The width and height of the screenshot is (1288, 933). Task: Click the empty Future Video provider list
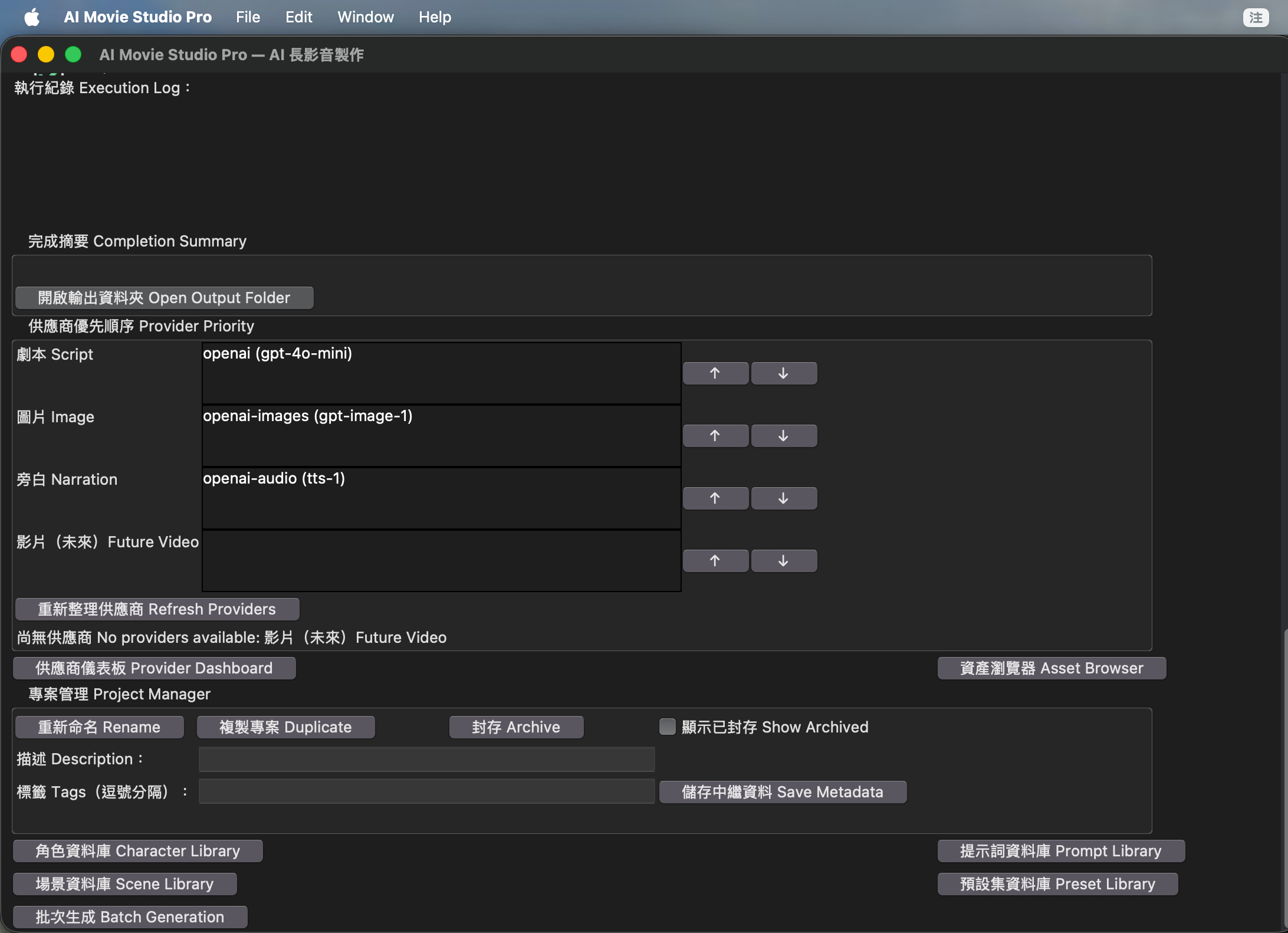pyautogui.click(x=442, y=561)
